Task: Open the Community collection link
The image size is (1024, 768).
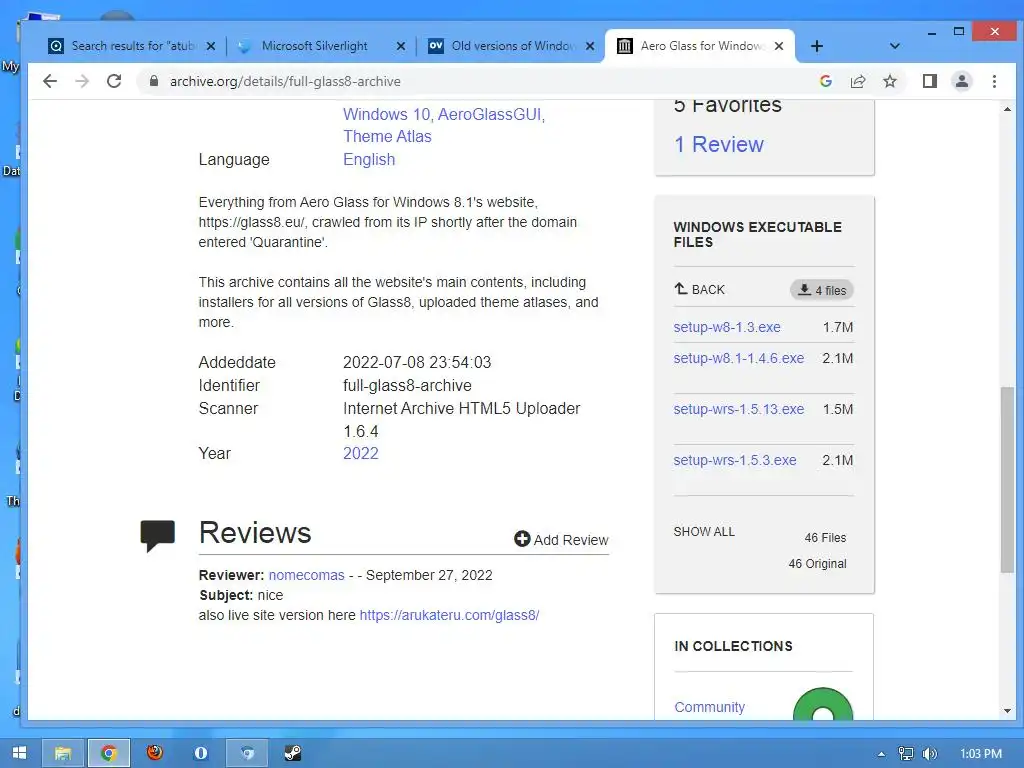Action: [x=709, y=707]
